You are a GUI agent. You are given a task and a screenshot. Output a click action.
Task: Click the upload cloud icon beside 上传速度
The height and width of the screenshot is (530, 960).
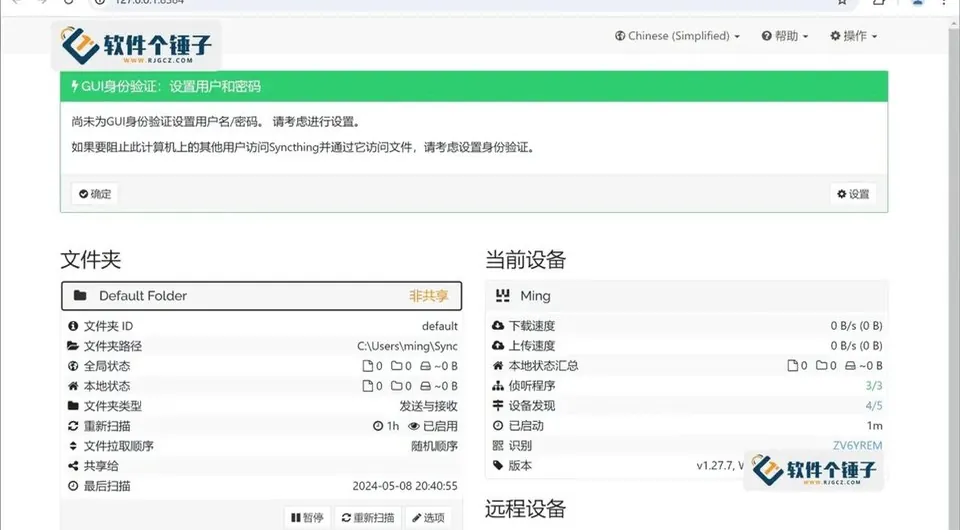[x=498, y=346]
